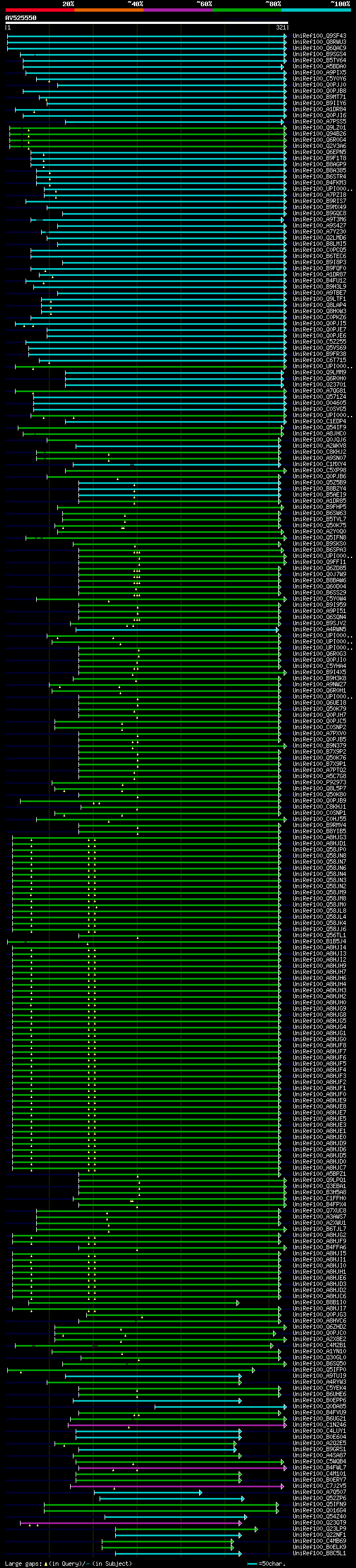Select the UniRef100_Q56TL1 label
Screen dimensions: 356x1568
point(319,936)
